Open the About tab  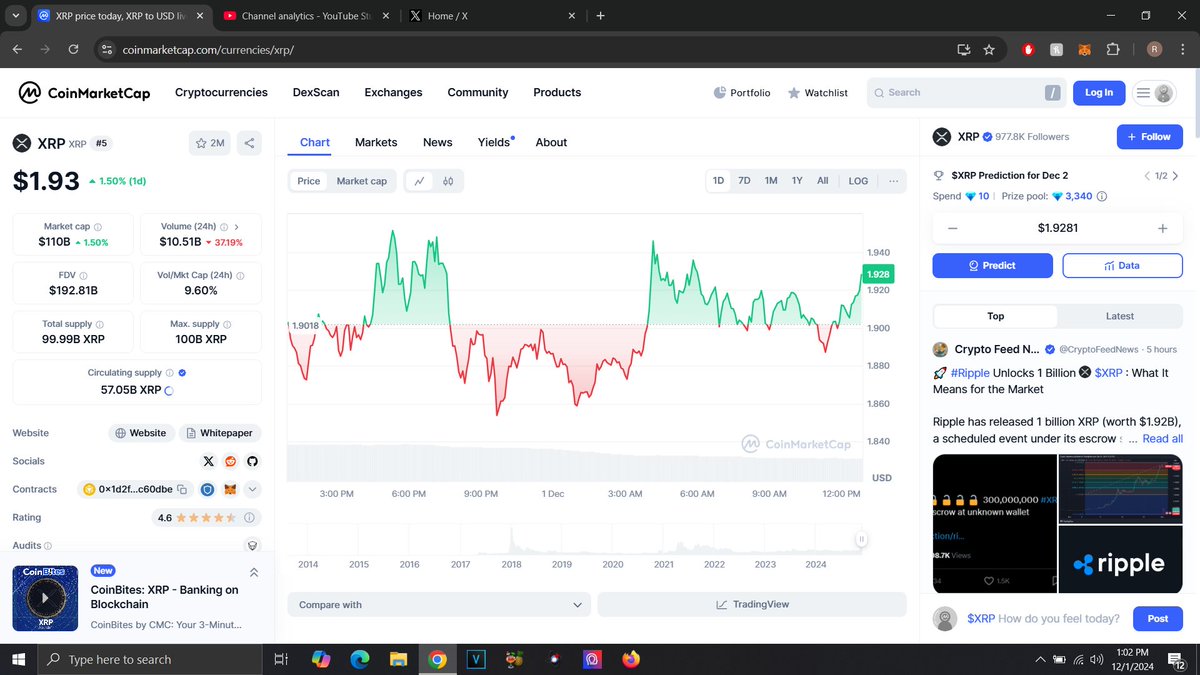click(551, 142)
